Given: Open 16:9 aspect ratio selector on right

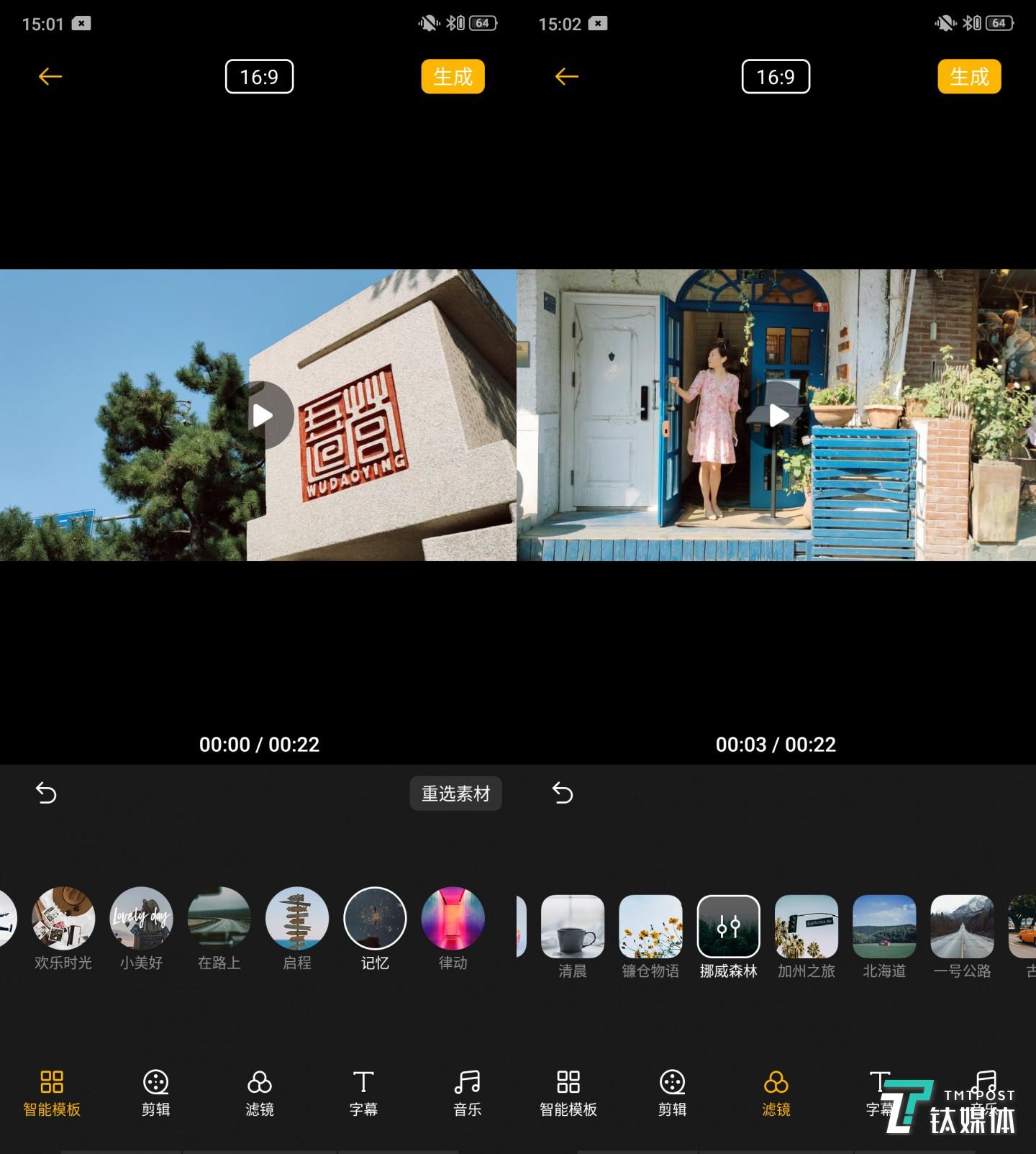Looking at the screenshot, I should 776,76.
